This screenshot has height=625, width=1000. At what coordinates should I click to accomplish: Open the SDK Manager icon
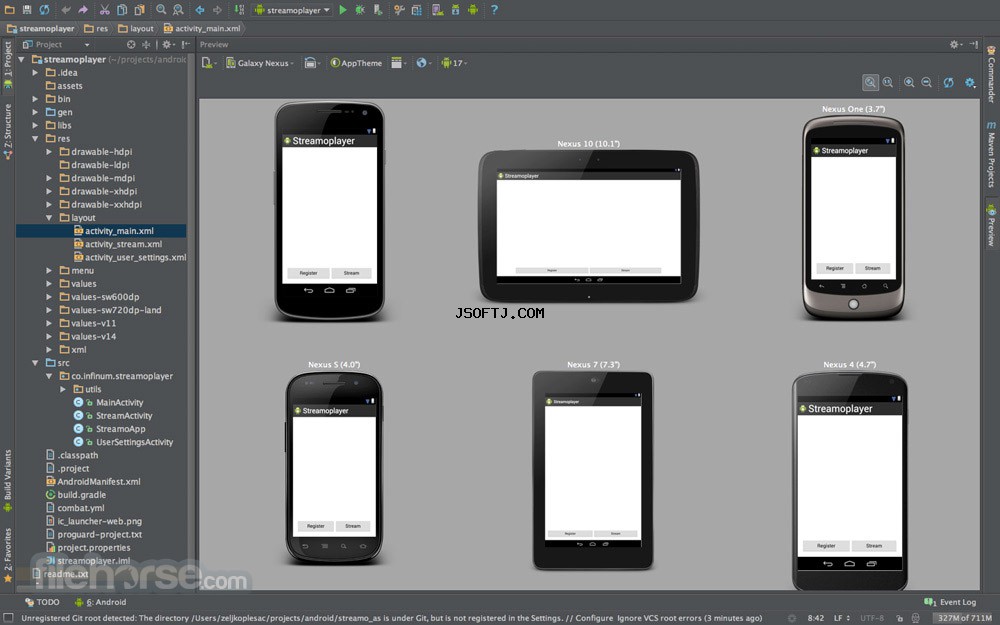[455, 10]
